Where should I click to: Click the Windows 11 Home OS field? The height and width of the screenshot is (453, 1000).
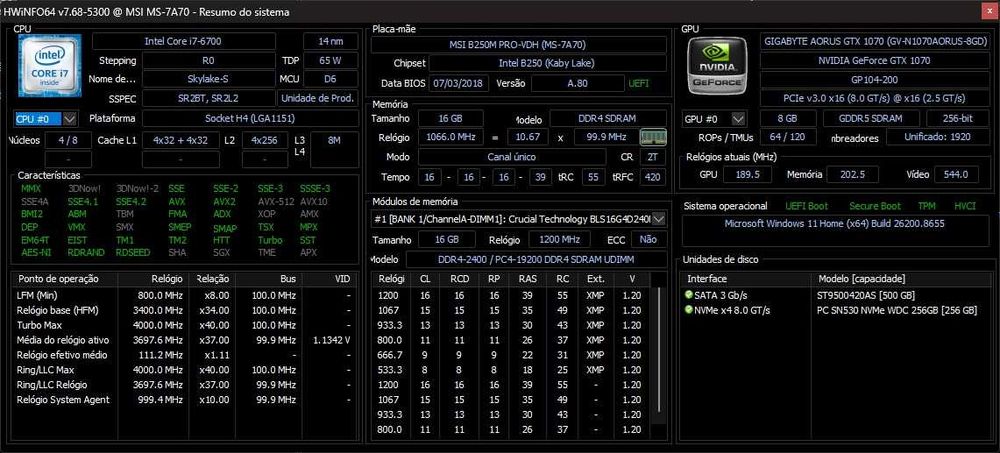tap(834, 224)
